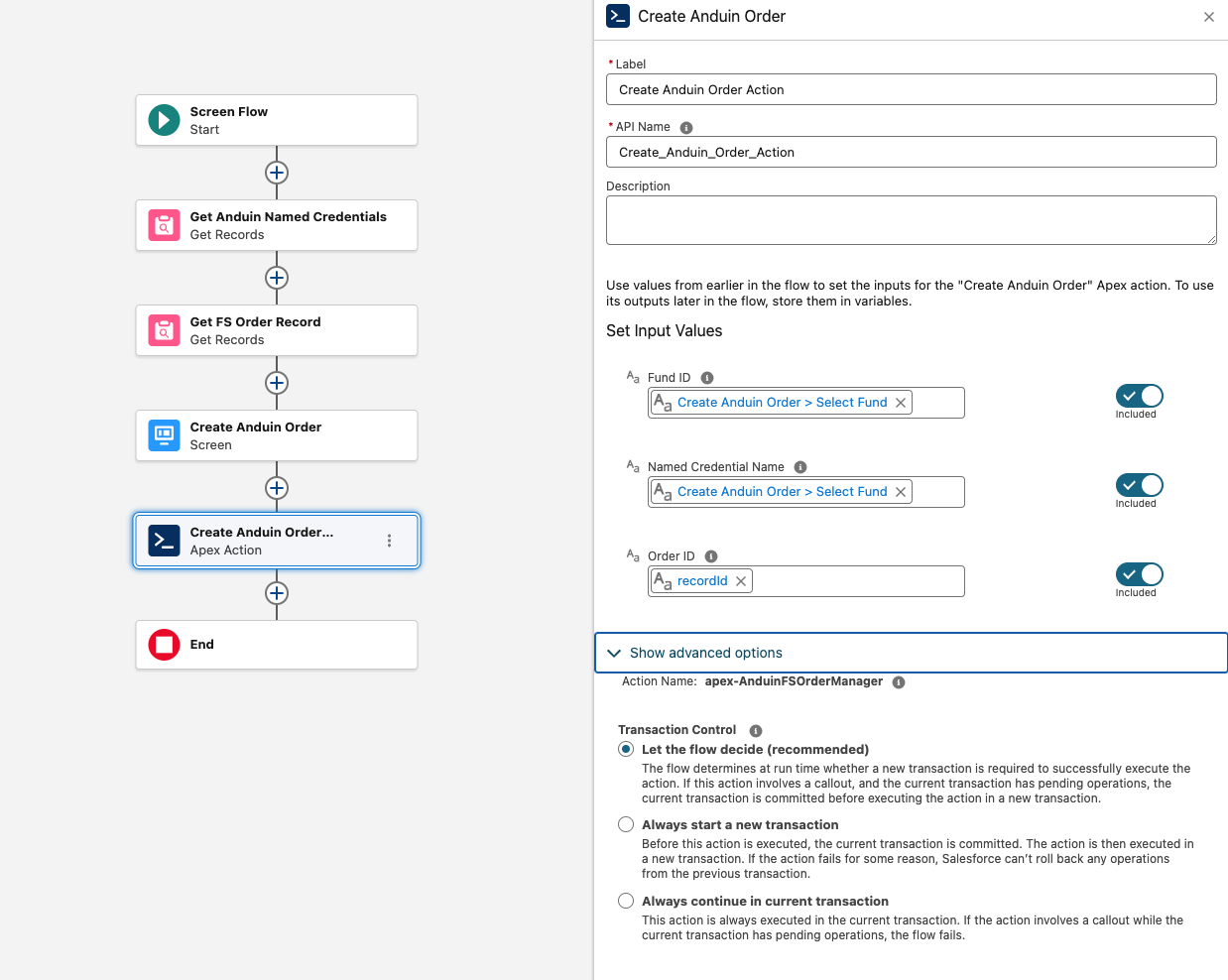This screenshot has width=1228, height=980.
Task: Show Named Credential Name help info
Action: (x=800, y=467)
